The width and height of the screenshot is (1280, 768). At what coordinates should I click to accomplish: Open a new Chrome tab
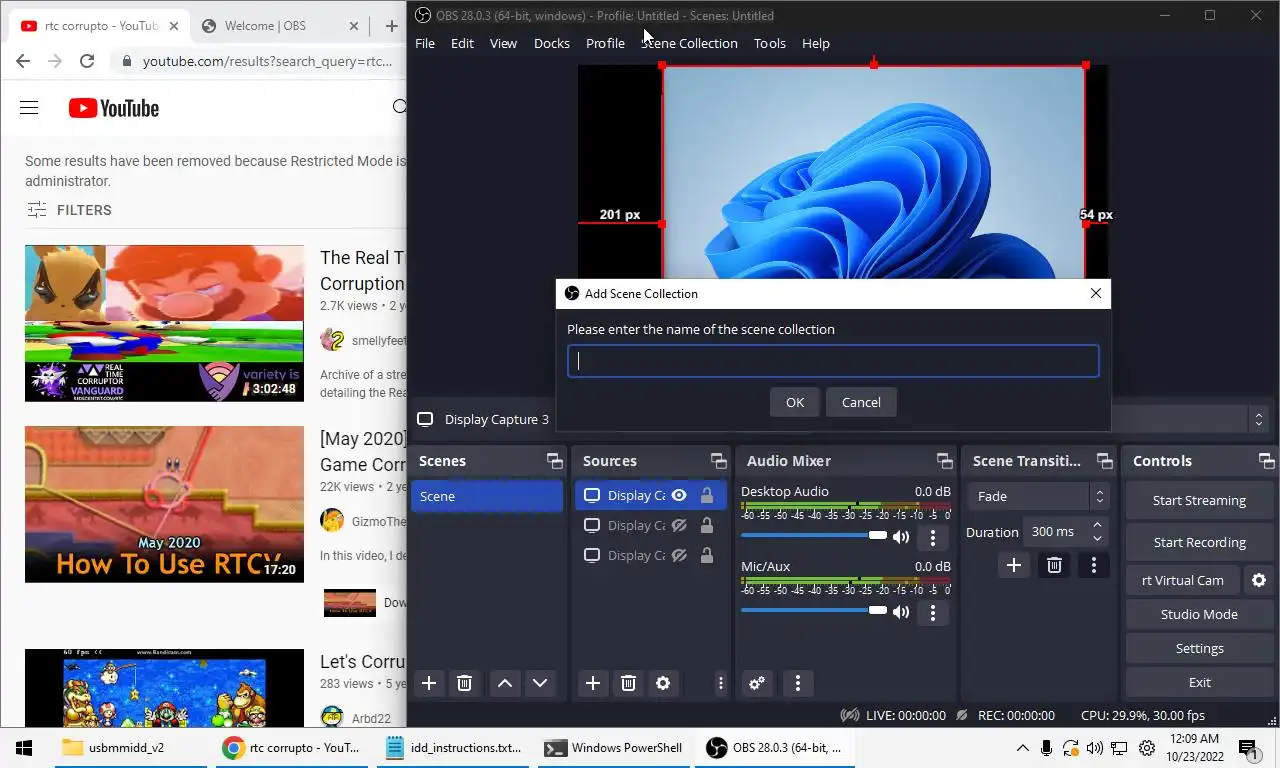[x=391, y=26]
